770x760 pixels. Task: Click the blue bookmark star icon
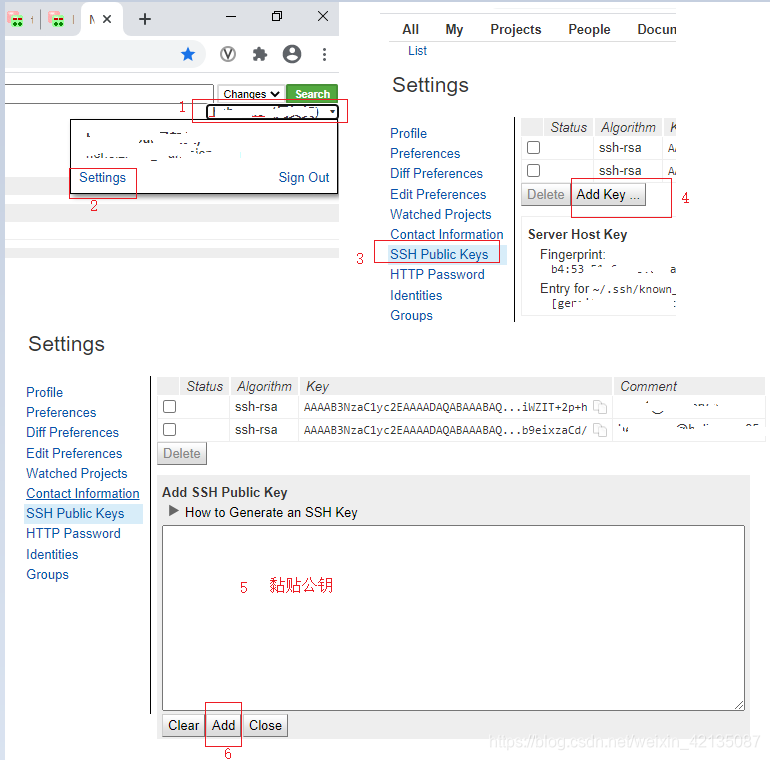[x=188, y=54]
